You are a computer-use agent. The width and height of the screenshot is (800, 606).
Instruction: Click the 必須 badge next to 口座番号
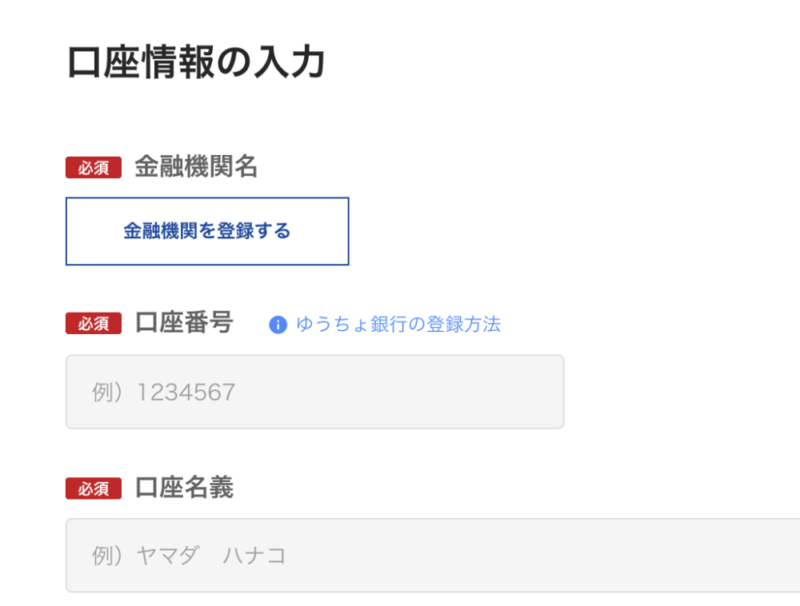tap(93, 324)
